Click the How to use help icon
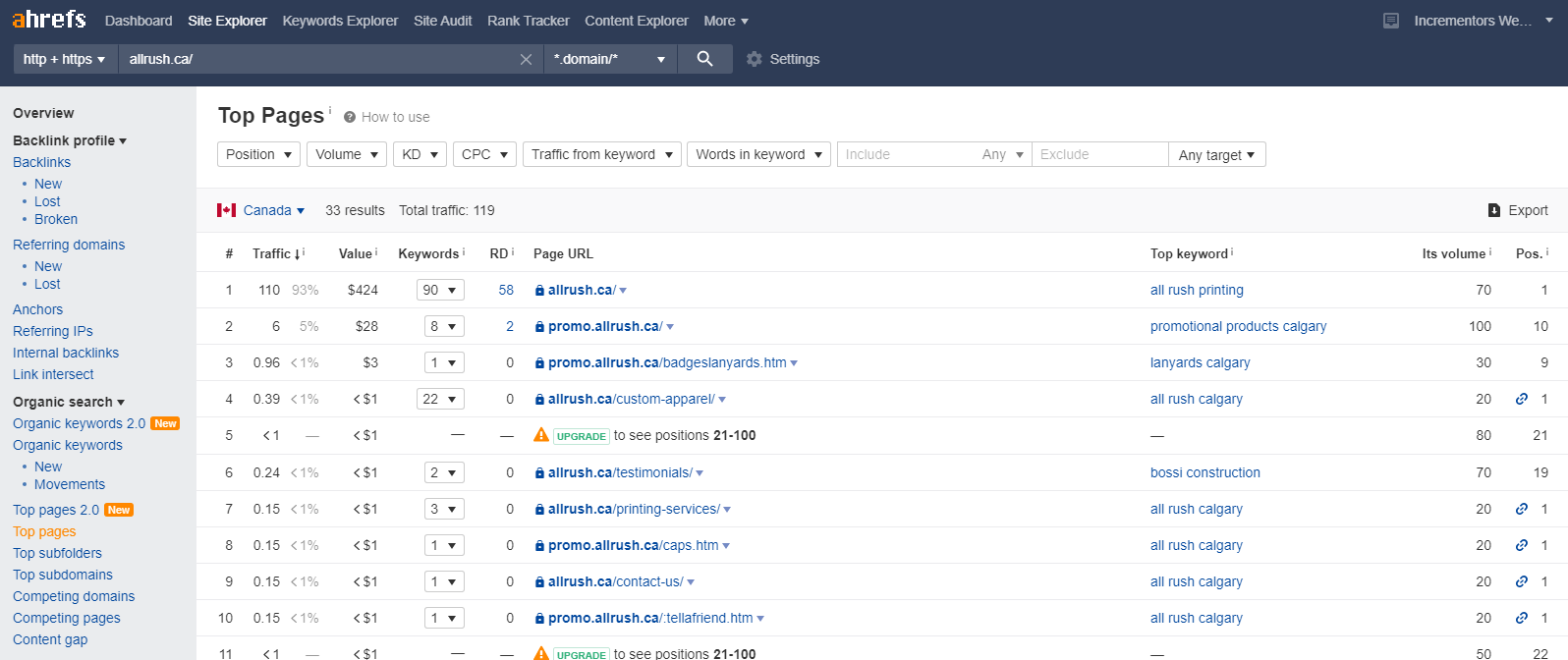The image size is (1568, 660). pos(350,117)
